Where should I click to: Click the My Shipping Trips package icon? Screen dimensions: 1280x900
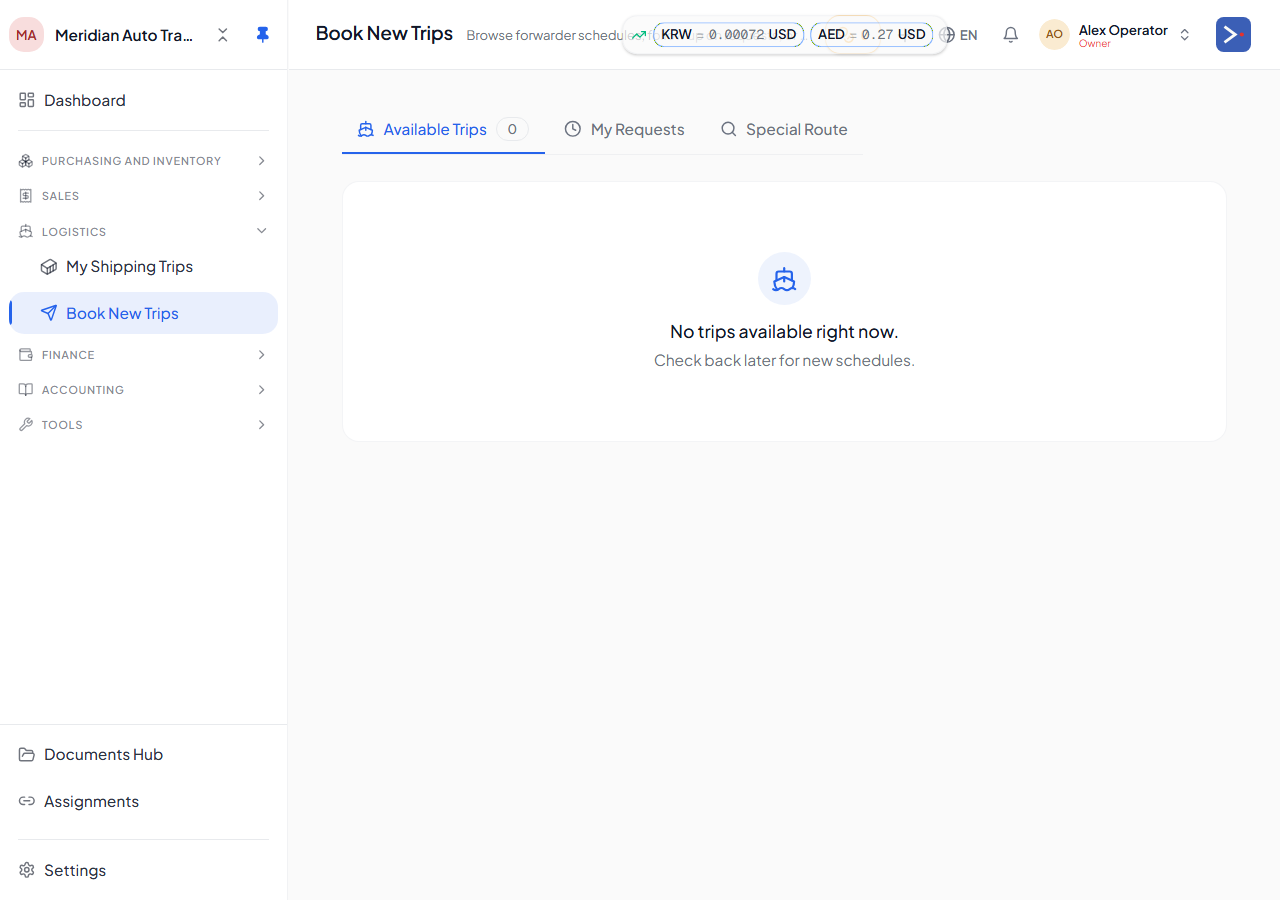pos(49,267)
